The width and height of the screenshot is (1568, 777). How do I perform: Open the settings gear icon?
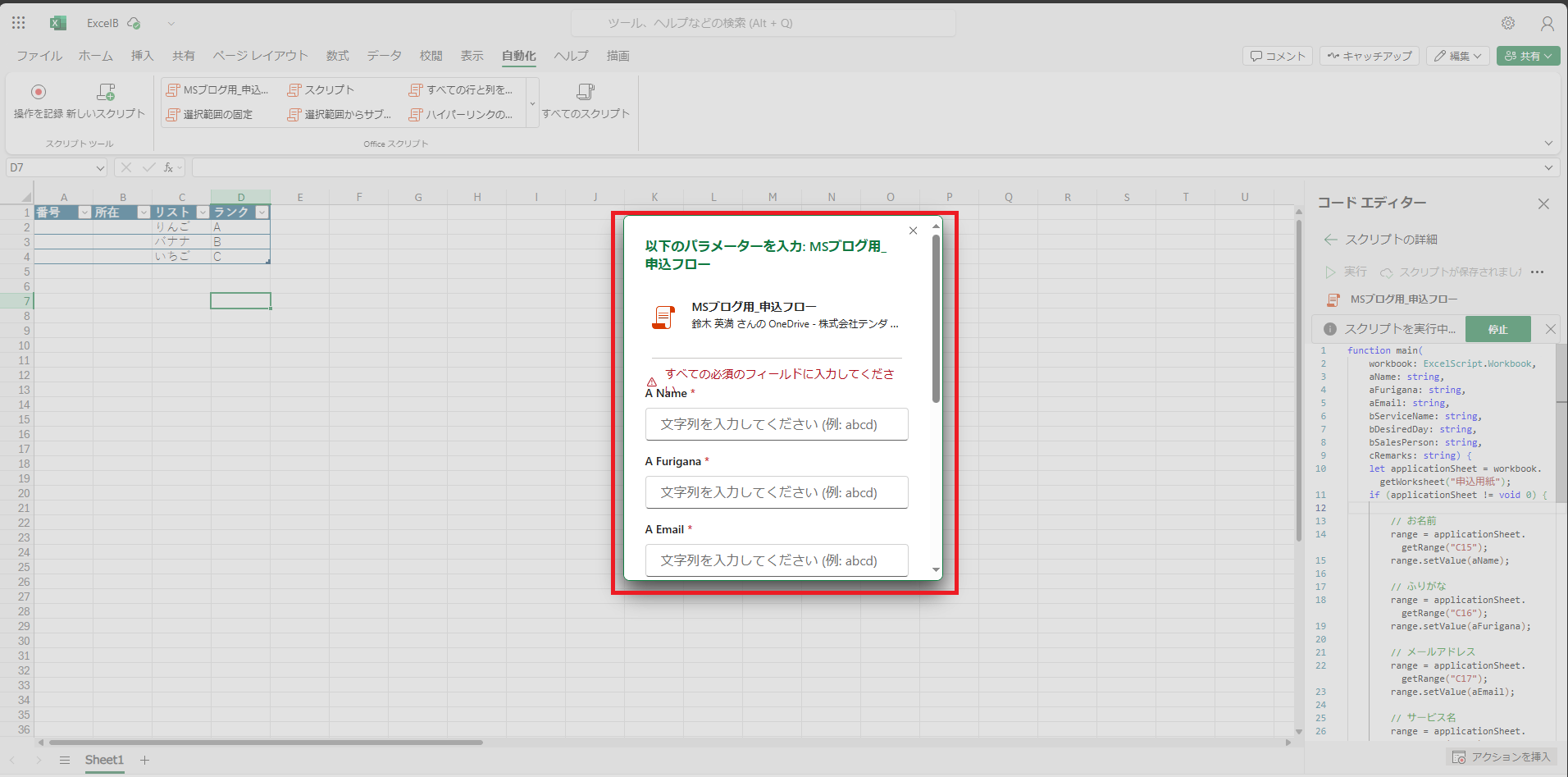click(1508, 23)
